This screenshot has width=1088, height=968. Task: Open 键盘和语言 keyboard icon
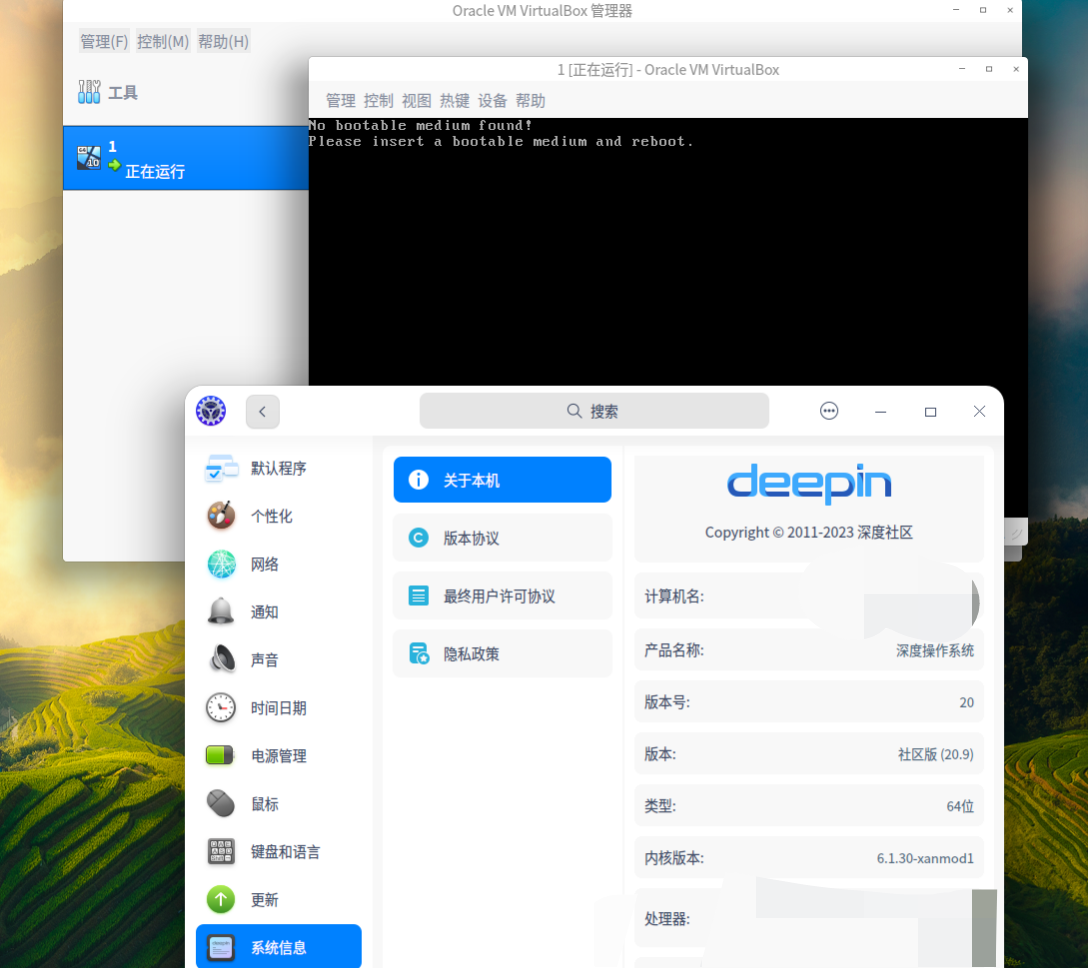[221, 851]
